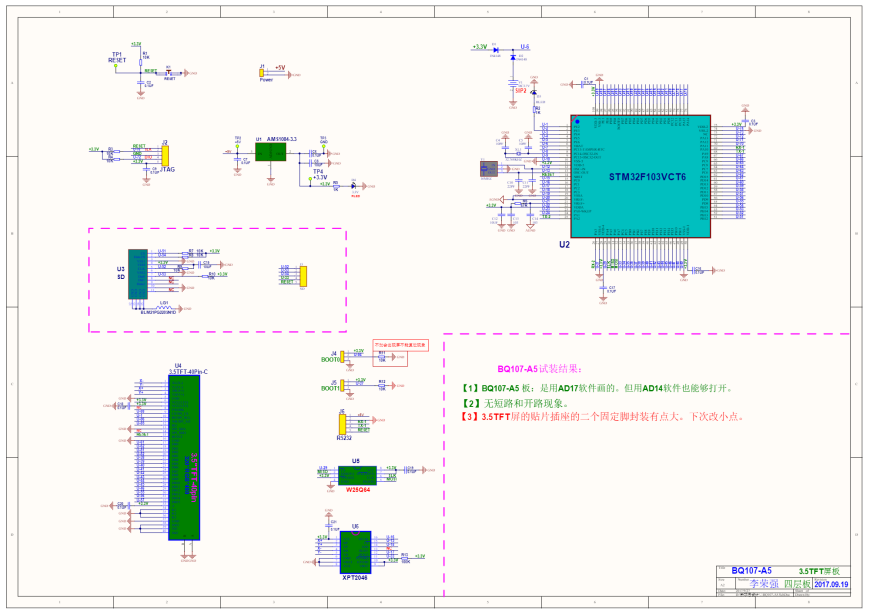Click the red W25Q64 part label

click(x=358, y=490)
